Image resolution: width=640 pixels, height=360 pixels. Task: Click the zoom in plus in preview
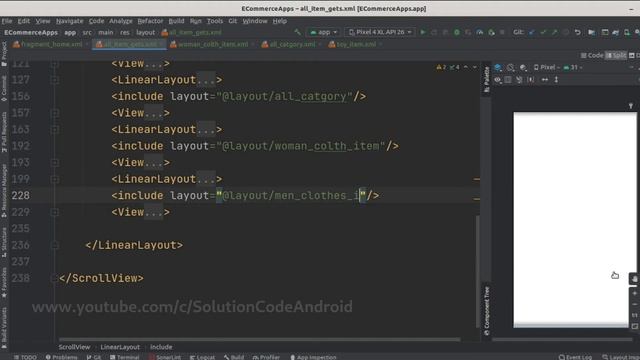click(634, 293)
